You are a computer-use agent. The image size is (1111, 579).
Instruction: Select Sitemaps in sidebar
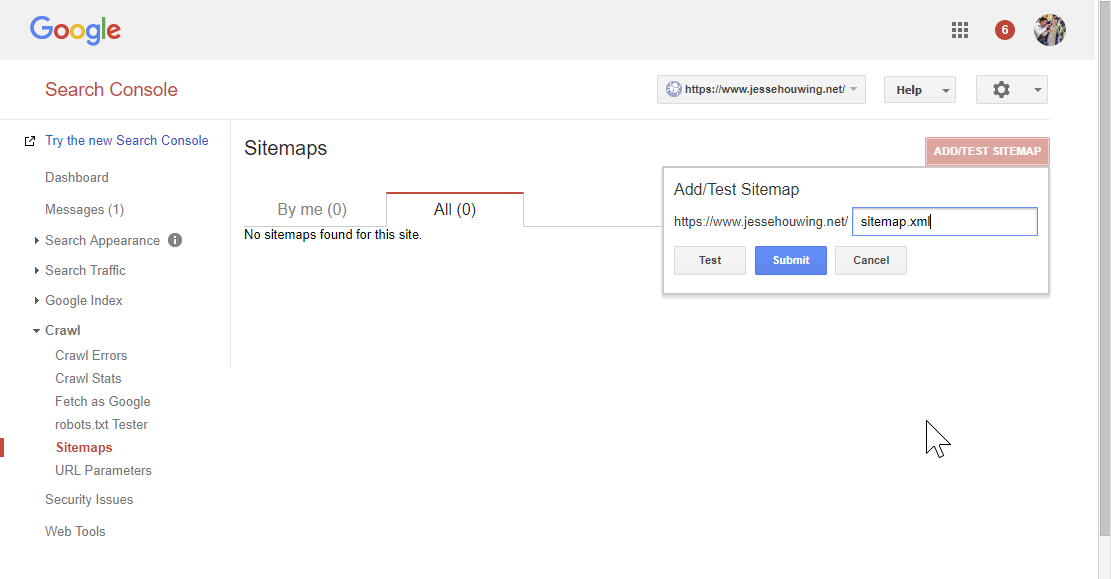pyautogui.click(x=84, y=447)
